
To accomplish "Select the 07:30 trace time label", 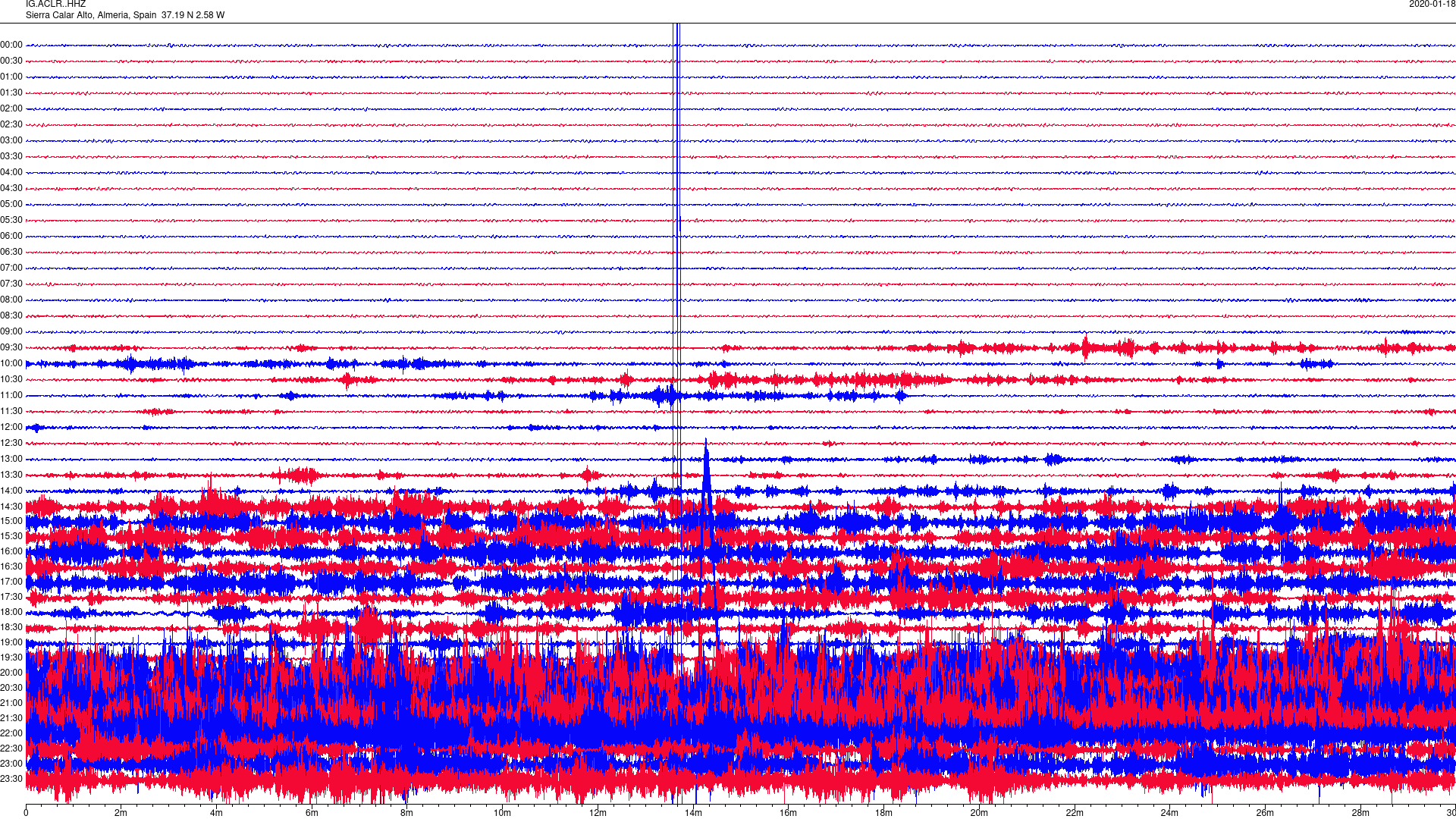I will tap(11, 284).
